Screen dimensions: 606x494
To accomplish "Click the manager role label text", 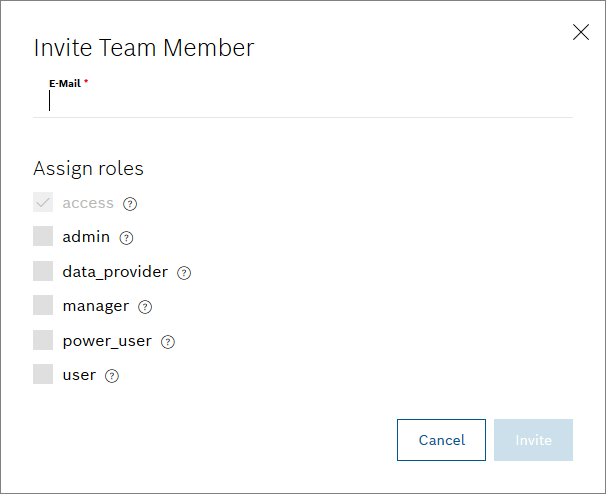I will 95,306.
